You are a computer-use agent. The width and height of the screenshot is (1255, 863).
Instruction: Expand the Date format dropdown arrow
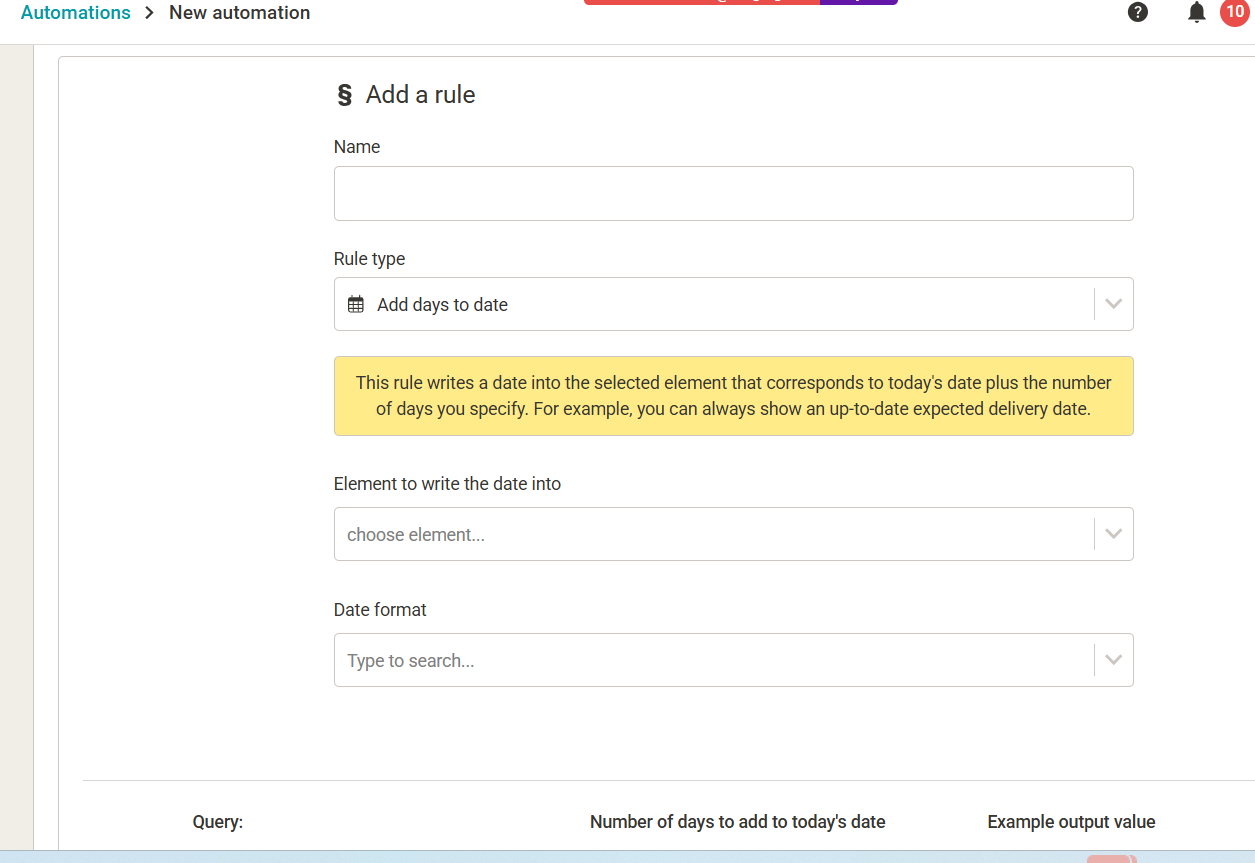pos(1113,660)
